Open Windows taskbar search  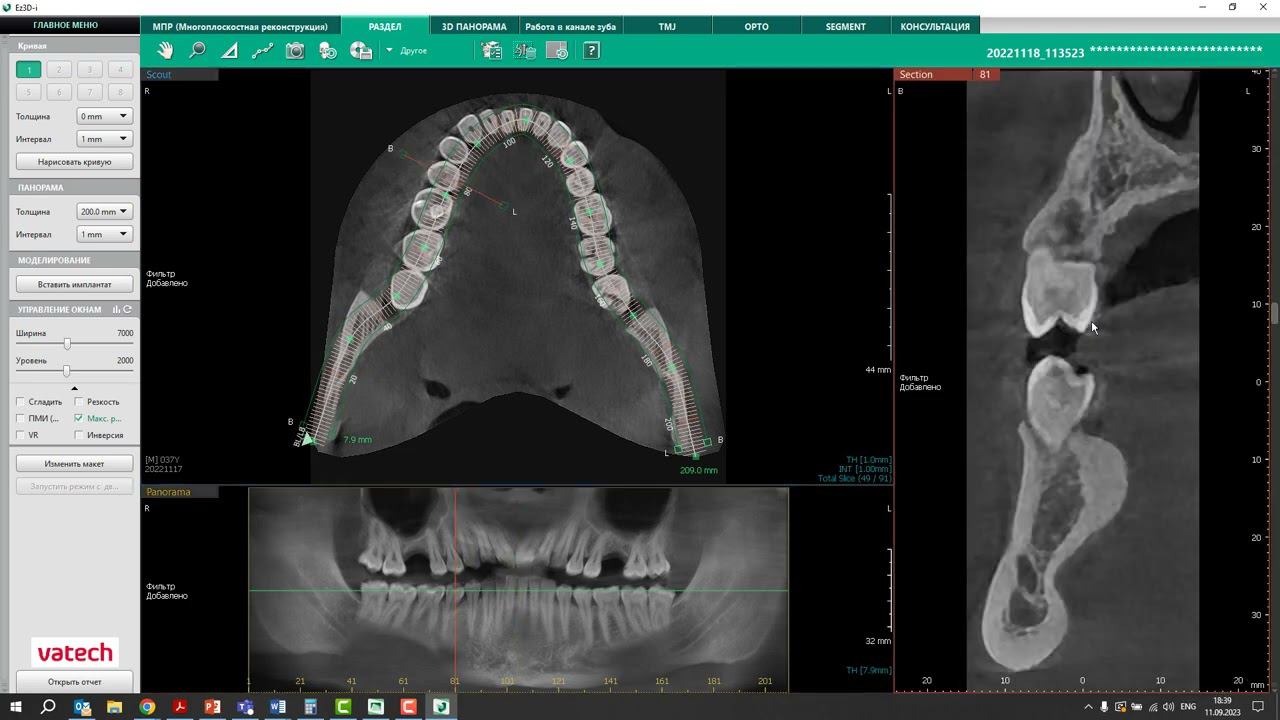(48, 707)
